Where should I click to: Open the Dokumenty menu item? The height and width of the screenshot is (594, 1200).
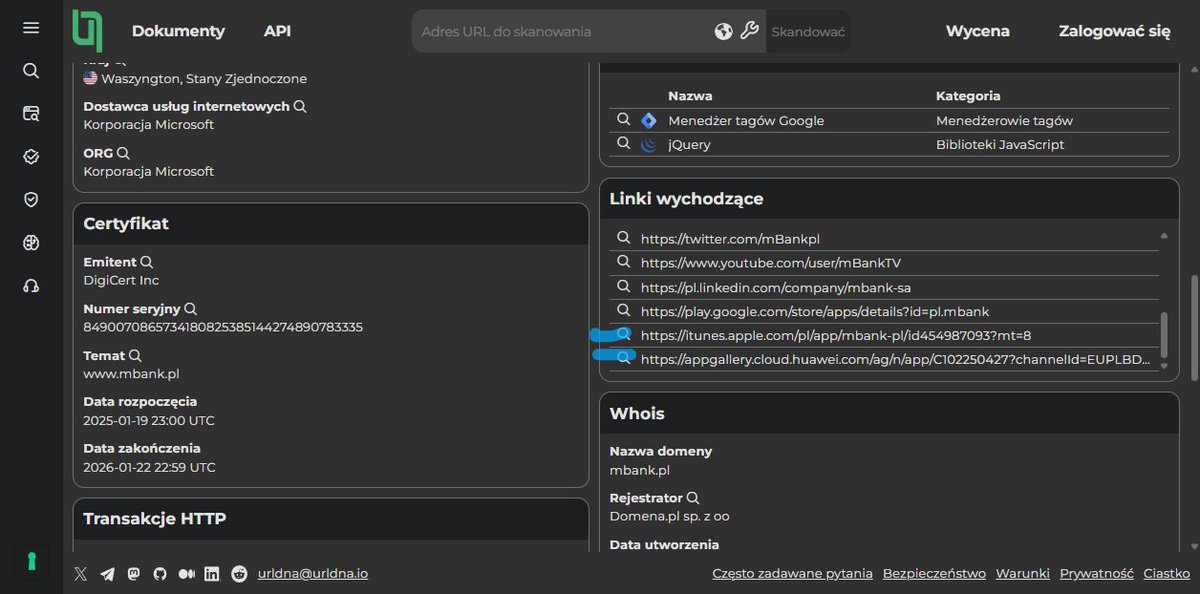[178, 31]
